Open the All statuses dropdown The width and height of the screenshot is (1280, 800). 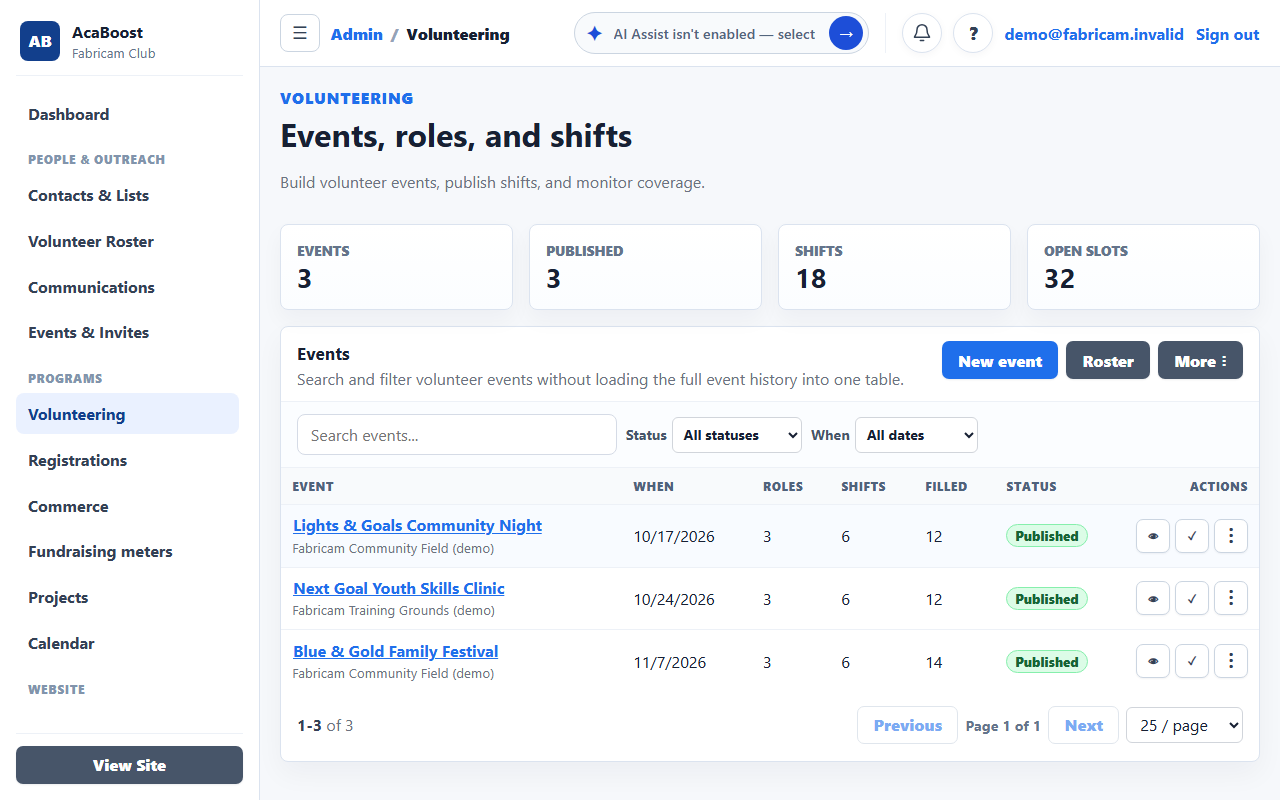[x=737, y=435]
